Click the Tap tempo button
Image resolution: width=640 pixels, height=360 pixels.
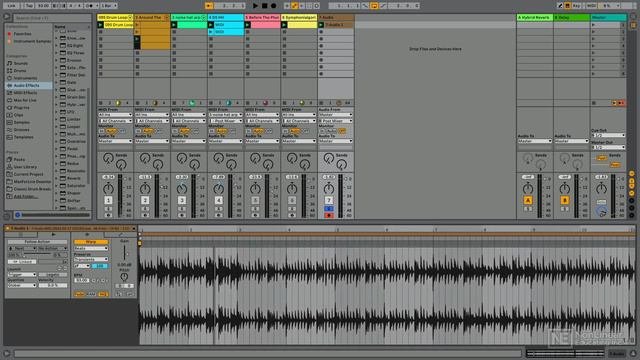pos(29,6)
